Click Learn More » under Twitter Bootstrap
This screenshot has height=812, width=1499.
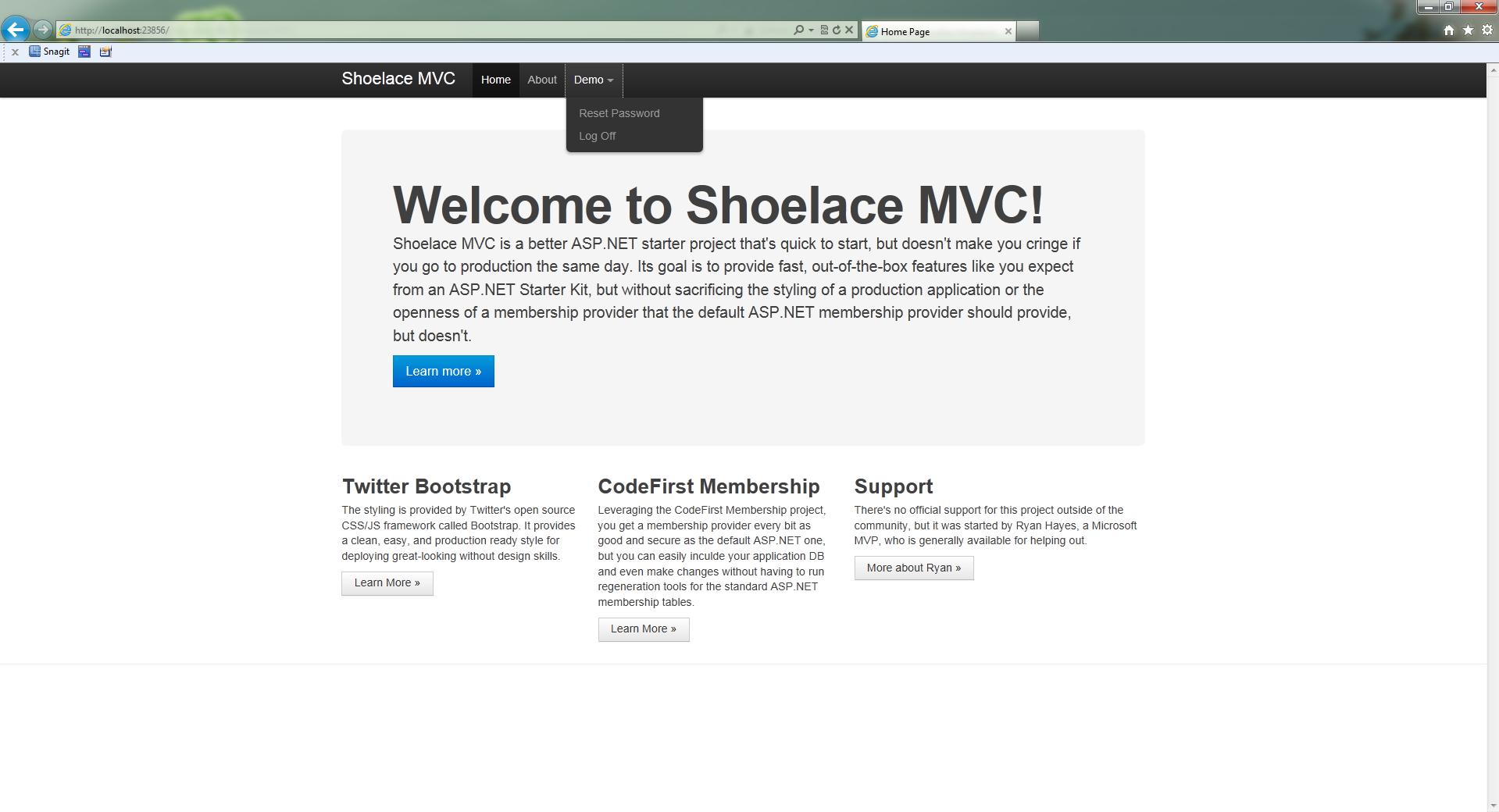click(387, 583)
